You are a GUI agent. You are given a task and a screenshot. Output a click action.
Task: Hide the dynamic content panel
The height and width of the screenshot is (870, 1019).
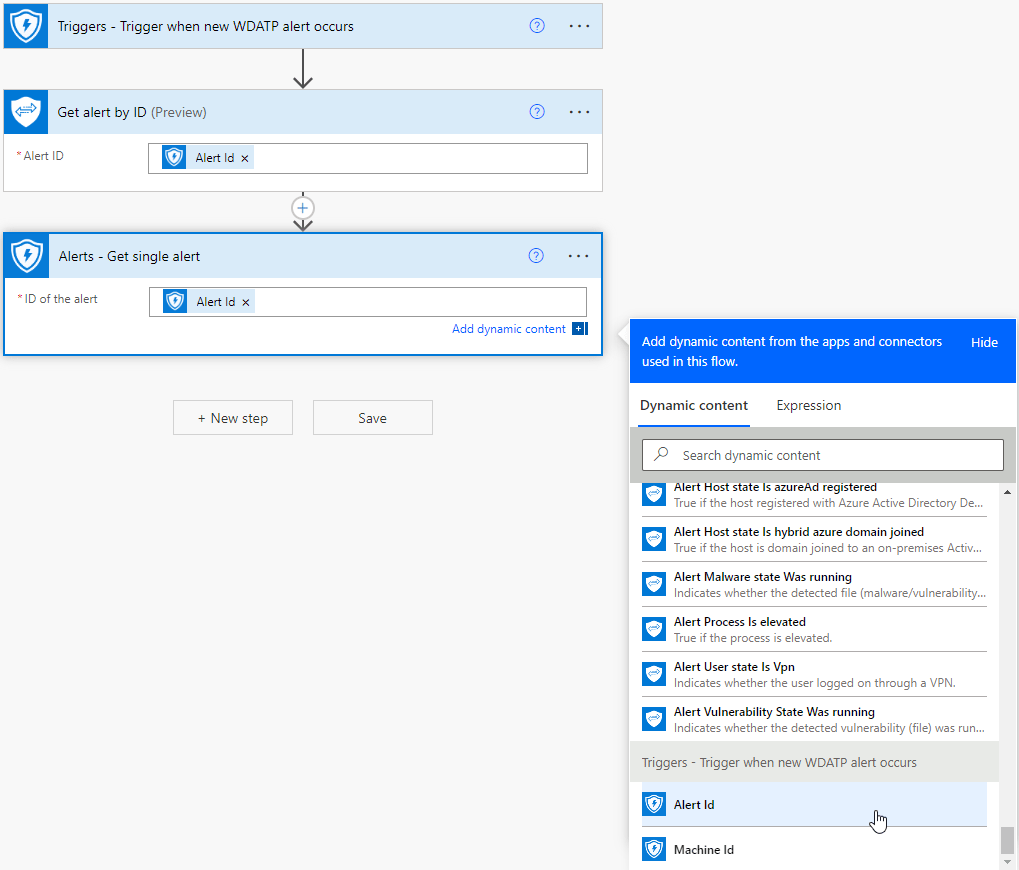[984, 342]
